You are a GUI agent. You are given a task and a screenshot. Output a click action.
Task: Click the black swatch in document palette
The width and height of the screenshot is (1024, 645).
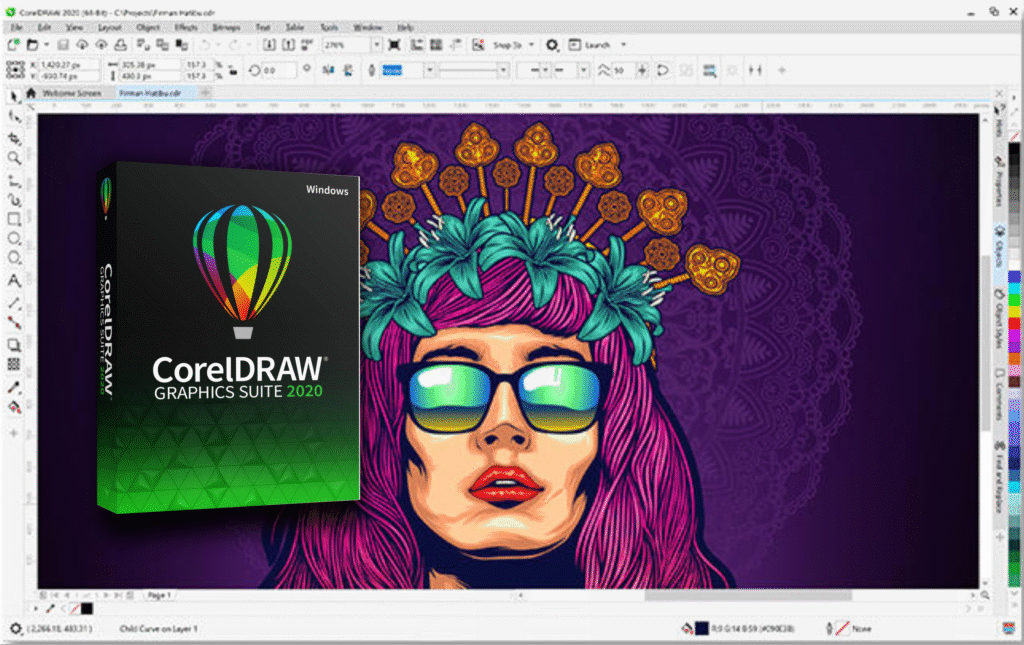[x=86, y=608]
